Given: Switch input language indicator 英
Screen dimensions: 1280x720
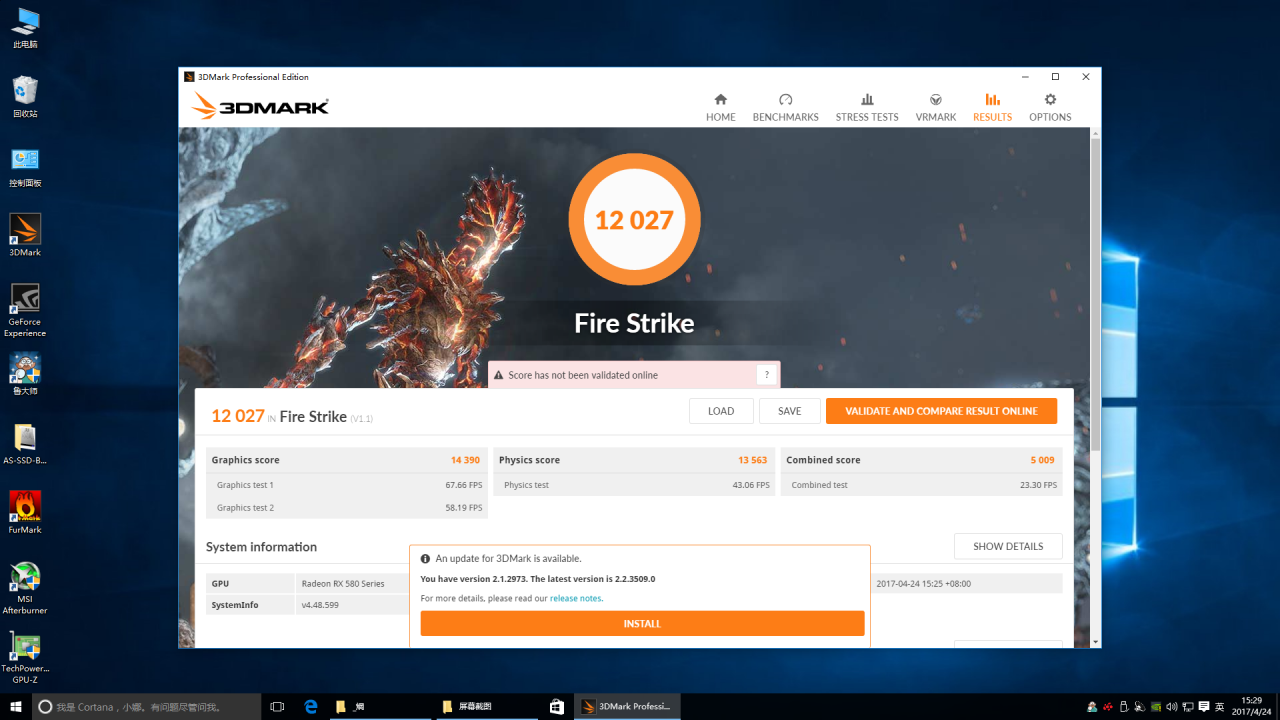Looking at the screenshot, I should [x=1219, y=707].
